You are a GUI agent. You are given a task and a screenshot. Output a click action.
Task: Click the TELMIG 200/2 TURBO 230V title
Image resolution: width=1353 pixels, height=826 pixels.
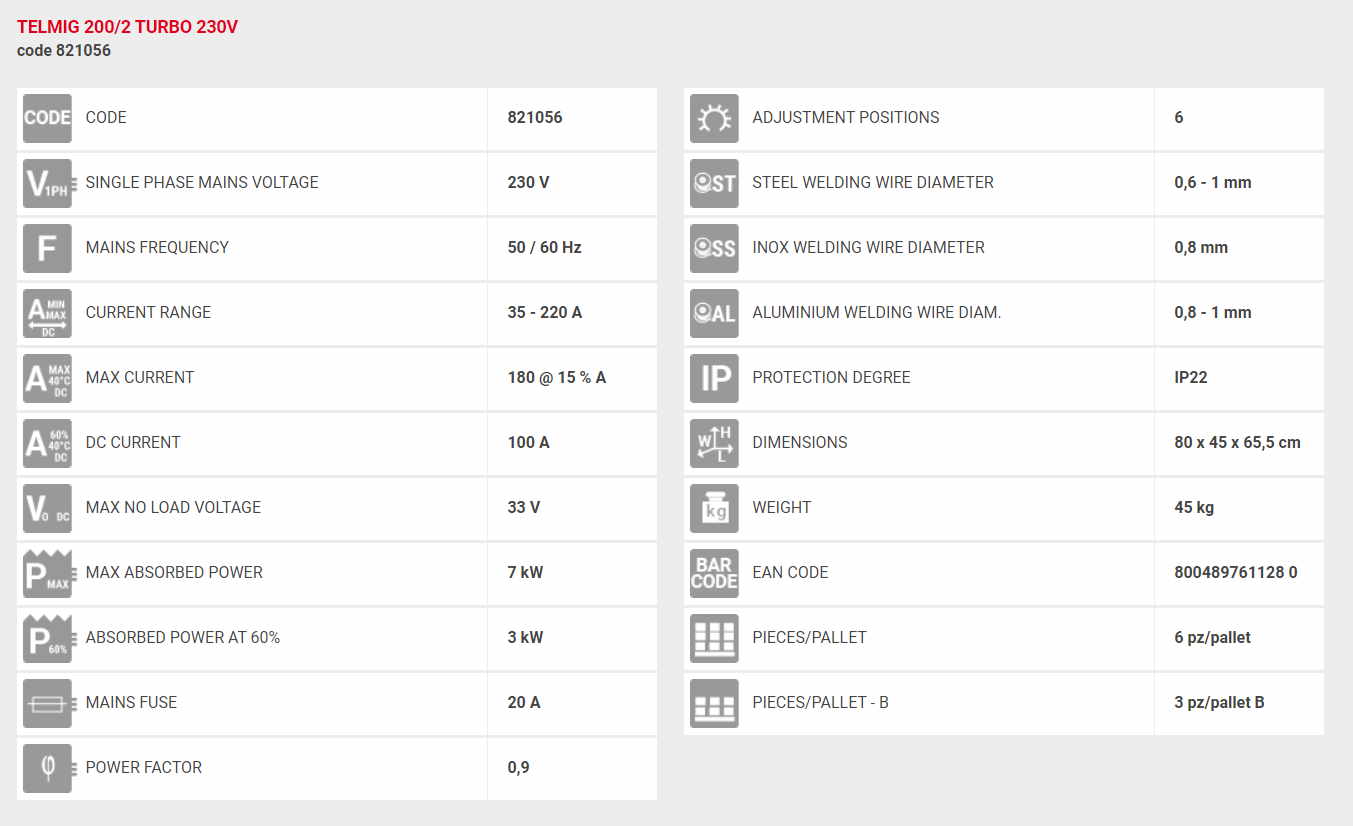click(x=127, y=27)
